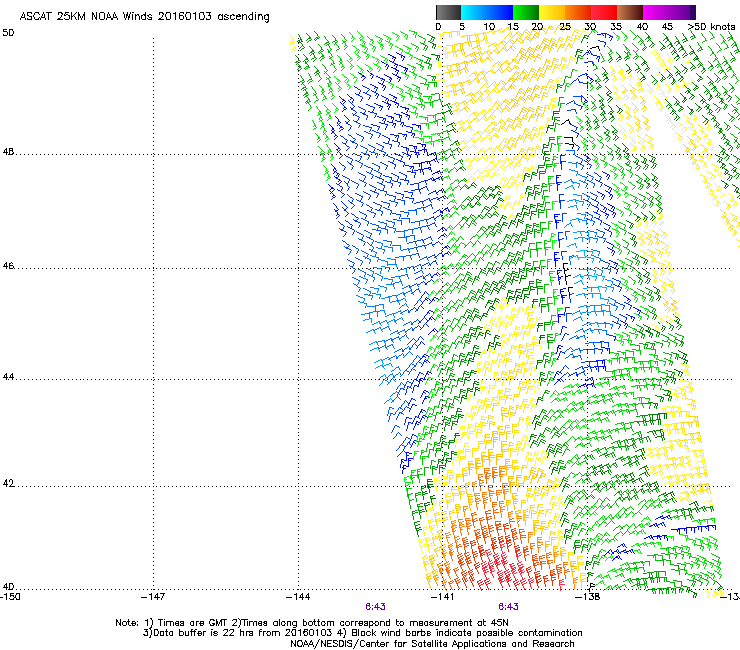Screen dimensions: 740x650
Task: Click the latitude label 44
Action: click(x=8, y=377)
